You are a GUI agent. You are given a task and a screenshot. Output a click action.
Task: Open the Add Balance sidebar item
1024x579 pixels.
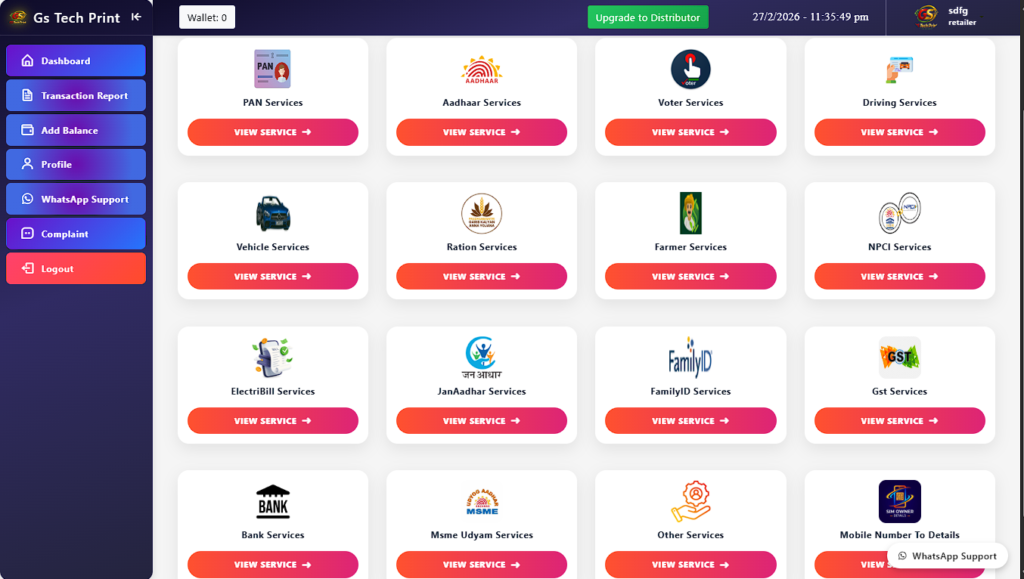[76, 130]
